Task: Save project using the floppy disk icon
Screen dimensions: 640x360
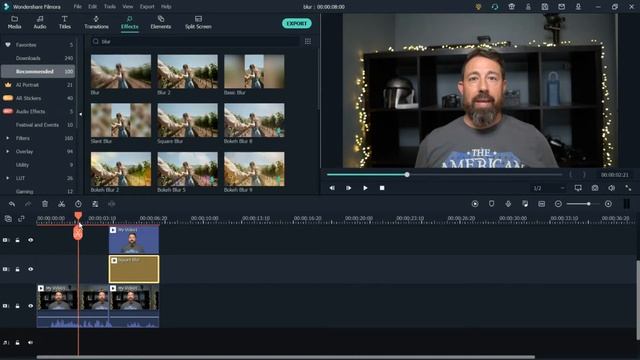Action: (545, 7)
